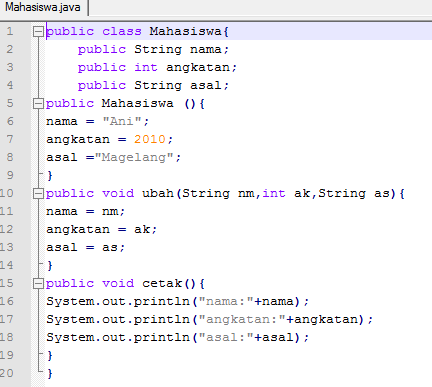Click 'asal = as;' on line 13
Image resolution: width=432 pixels, height=387 pixels.
(x=85, y=248)
